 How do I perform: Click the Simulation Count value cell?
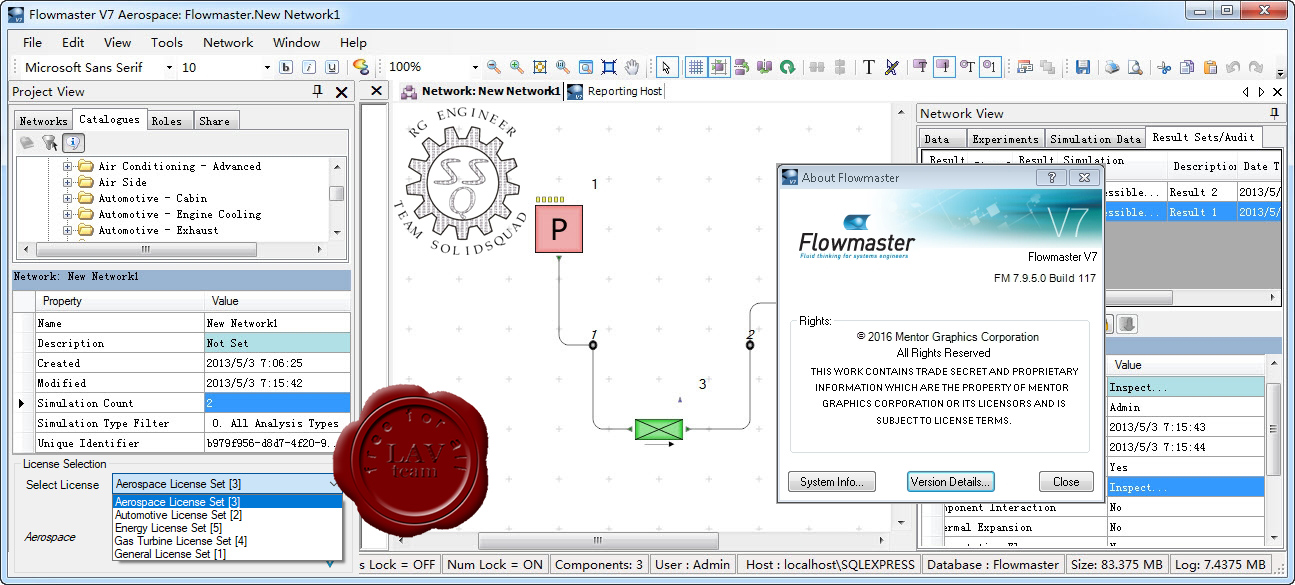coord(277,403)
